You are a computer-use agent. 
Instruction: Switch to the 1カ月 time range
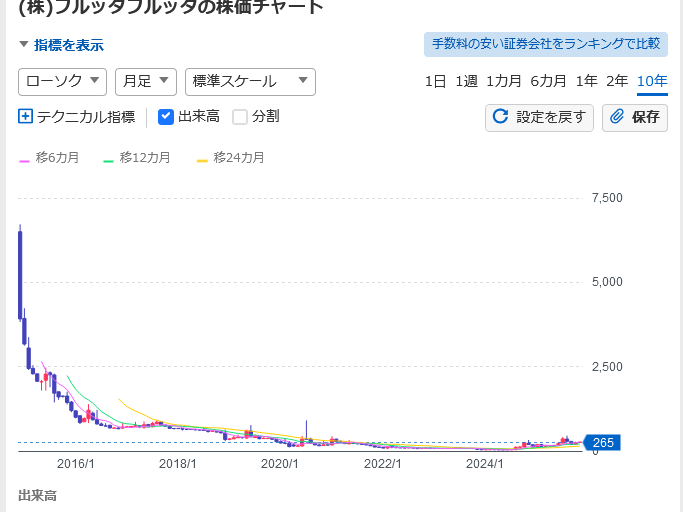504,82
